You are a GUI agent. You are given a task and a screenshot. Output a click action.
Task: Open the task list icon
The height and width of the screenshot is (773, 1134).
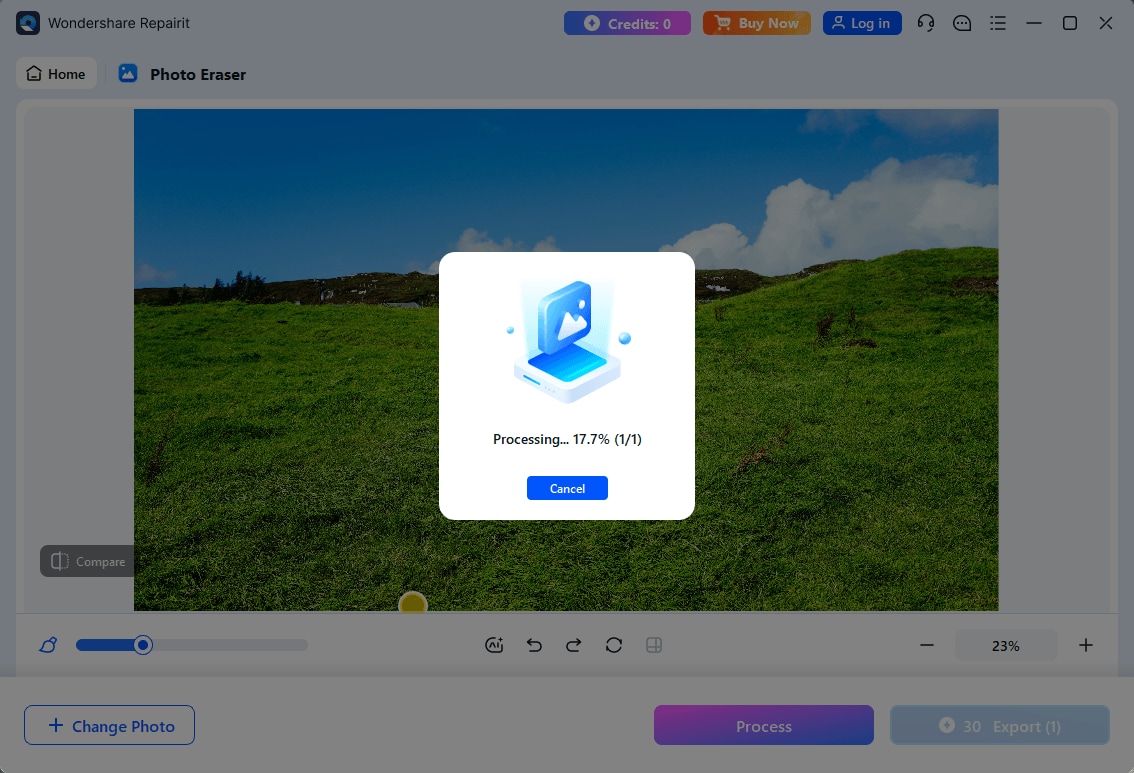click(998, 22)
